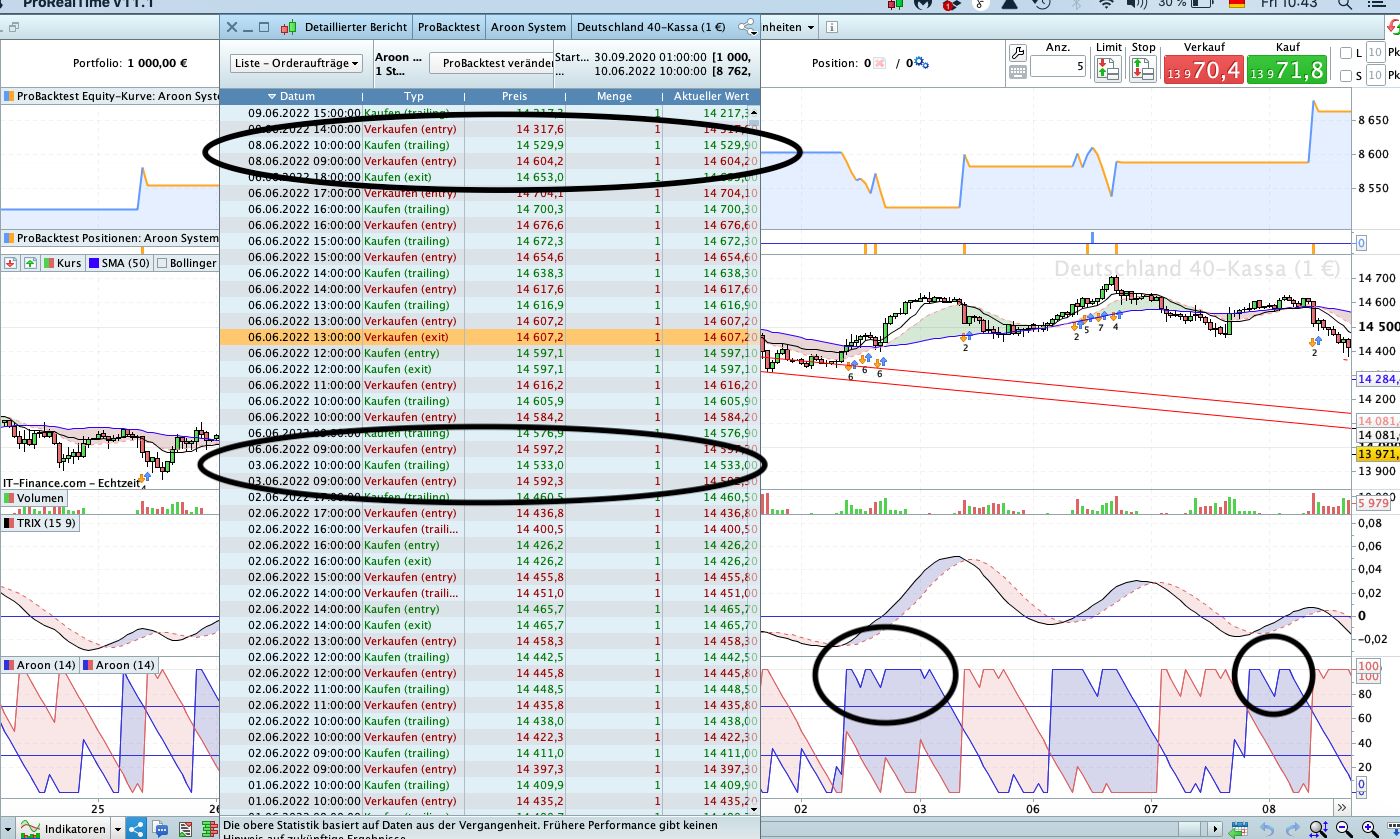Click the keyboard icon below the wrench
The height and width of the screenshot is (839, 1400).
click(x=1018, y=72)
